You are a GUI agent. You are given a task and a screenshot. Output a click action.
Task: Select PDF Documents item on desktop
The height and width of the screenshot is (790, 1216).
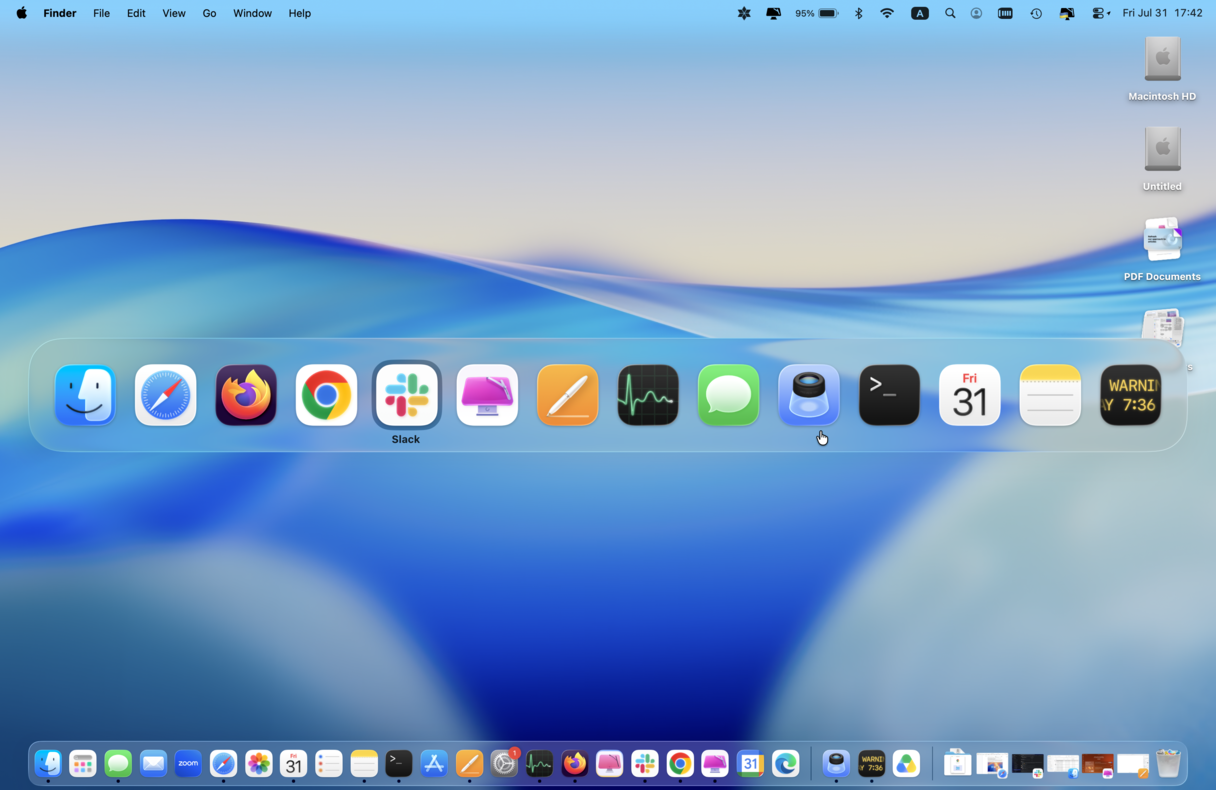pos(1162,248)
